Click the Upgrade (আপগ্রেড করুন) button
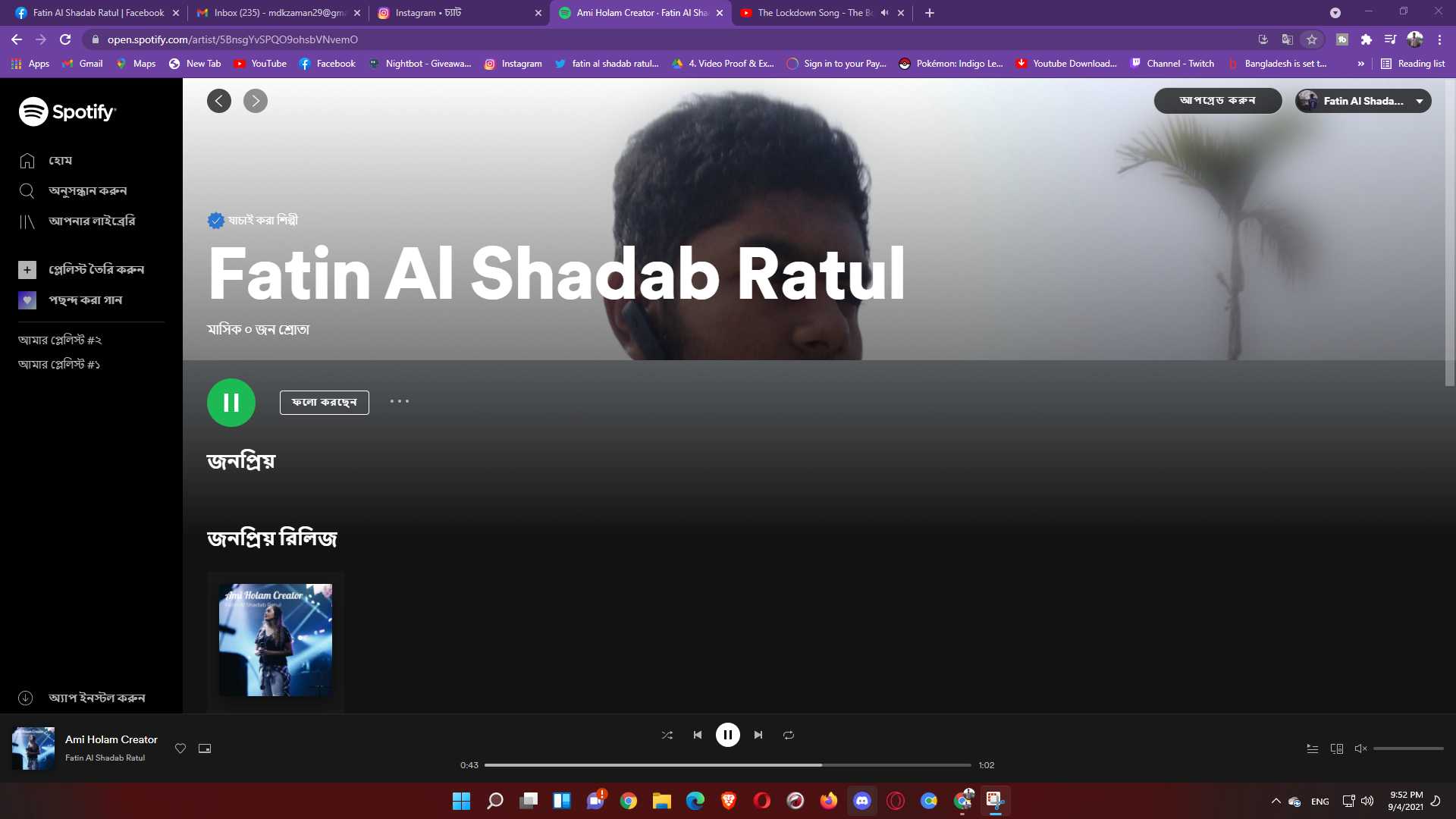The width and height of the screenshot is (1456, 819). tap(1218, 101)
